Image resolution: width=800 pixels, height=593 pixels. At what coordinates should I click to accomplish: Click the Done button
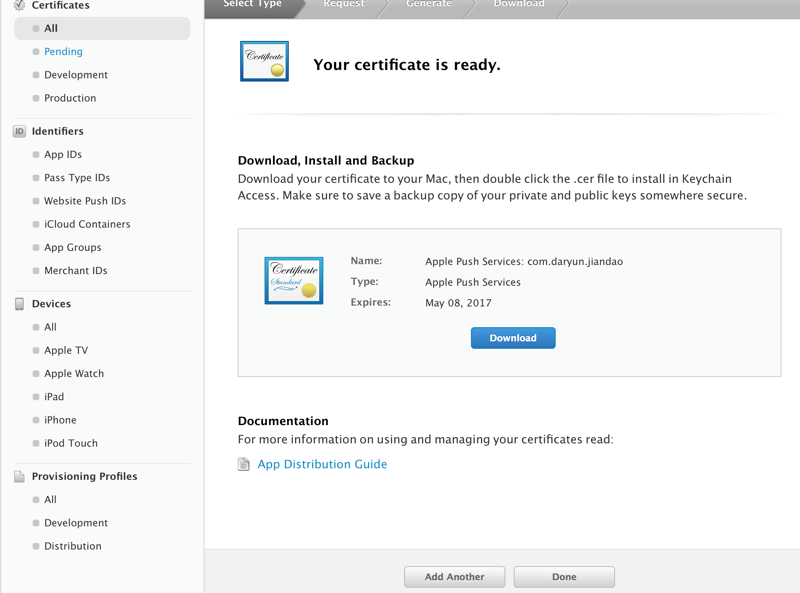coord(564,577)
